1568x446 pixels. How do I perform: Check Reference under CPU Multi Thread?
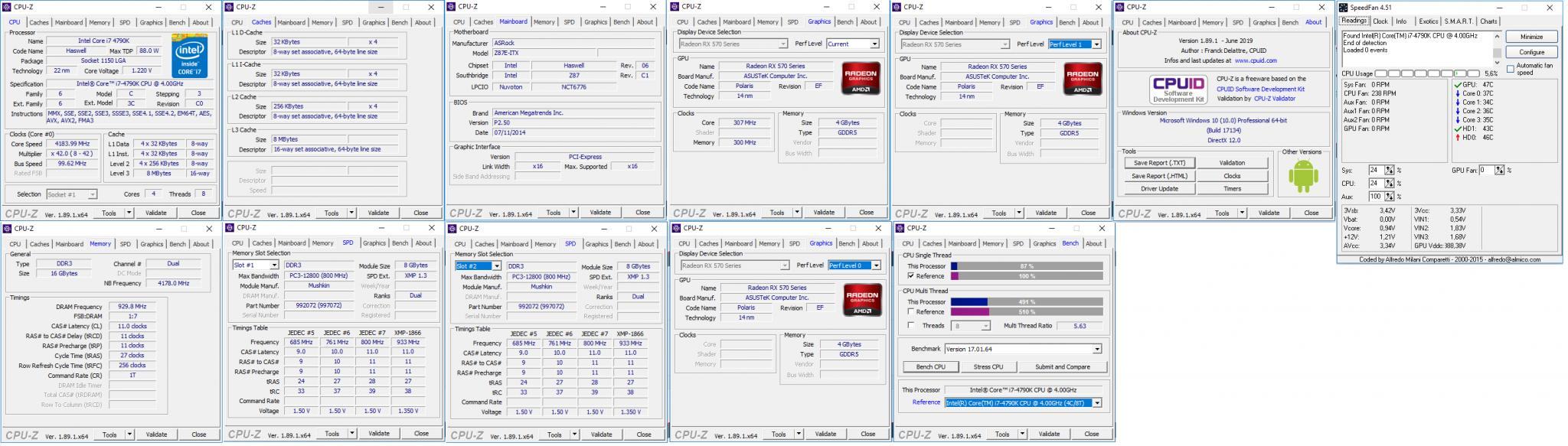pyautogui.click(x=911, y=311)
